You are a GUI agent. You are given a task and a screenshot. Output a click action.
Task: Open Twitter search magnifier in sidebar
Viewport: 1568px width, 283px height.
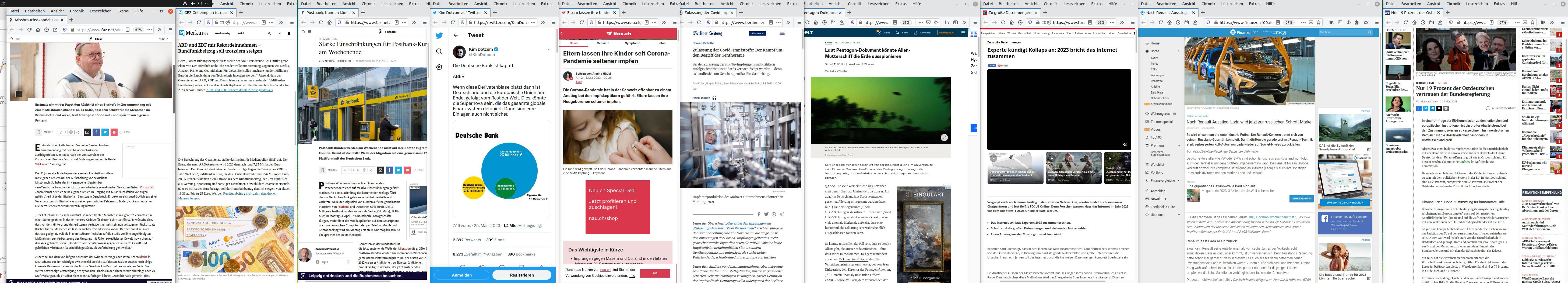439,51
